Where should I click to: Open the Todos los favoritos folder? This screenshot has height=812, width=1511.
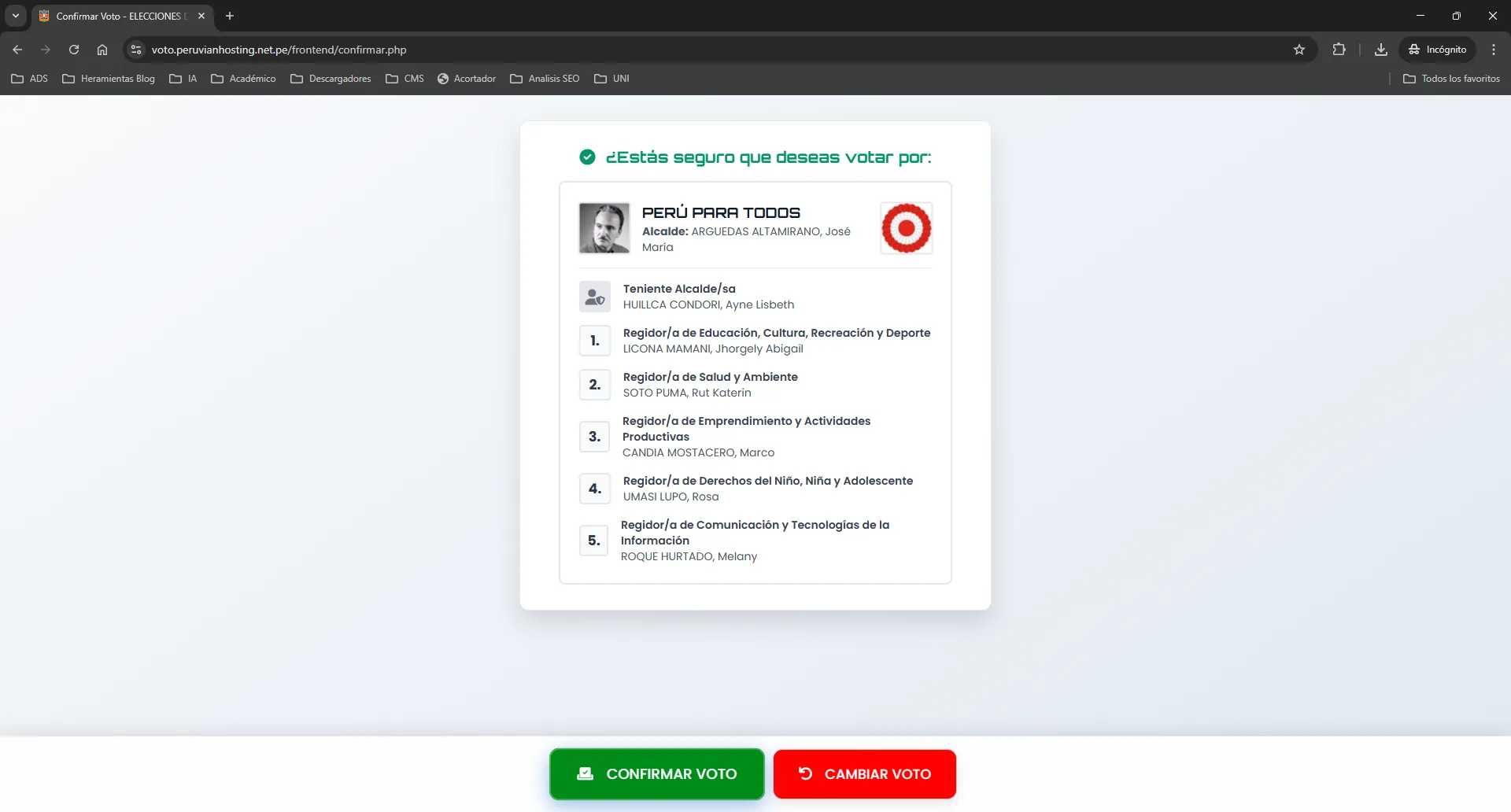[1451, 79]
